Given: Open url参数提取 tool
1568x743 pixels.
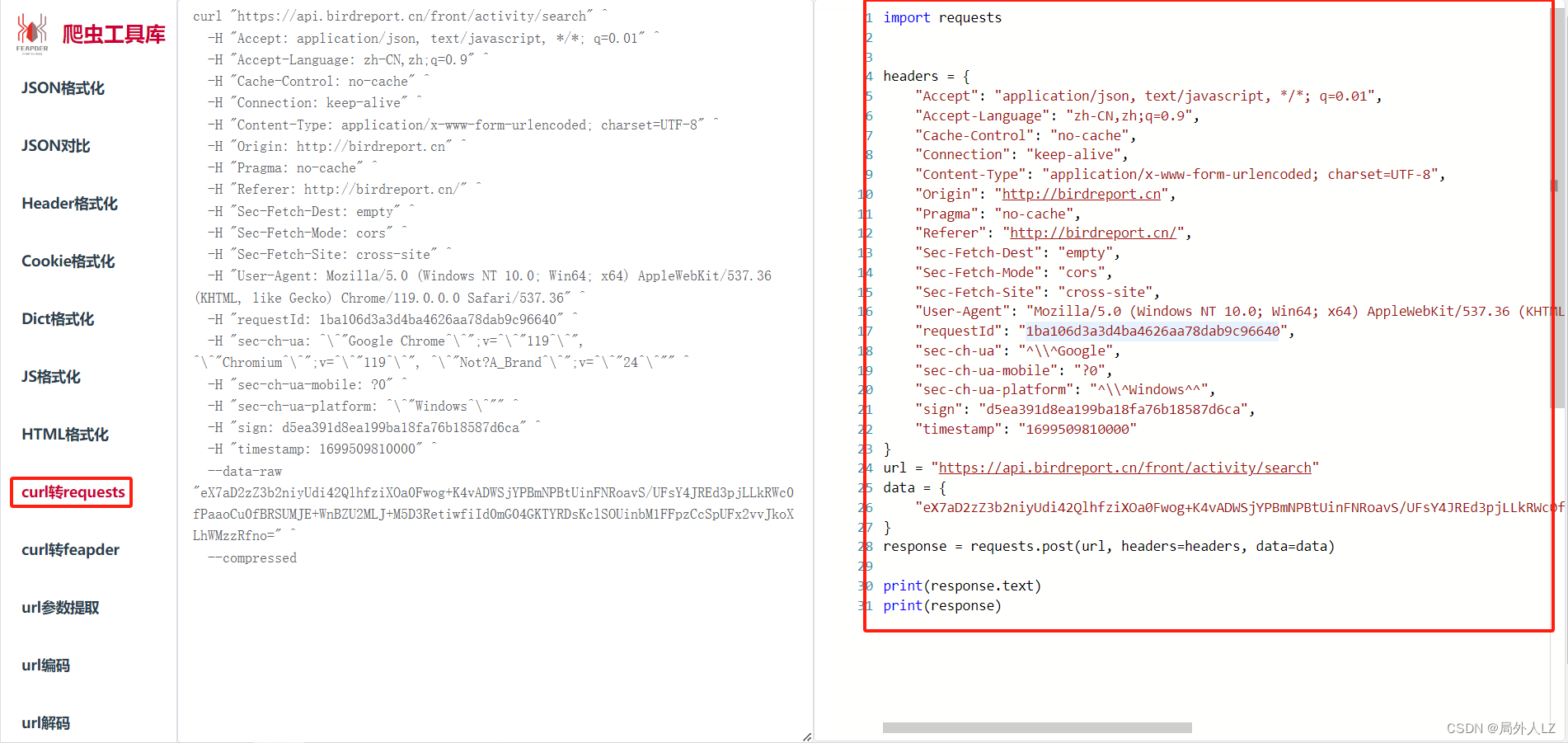Looking at the screenshot, I should (60, 608).
